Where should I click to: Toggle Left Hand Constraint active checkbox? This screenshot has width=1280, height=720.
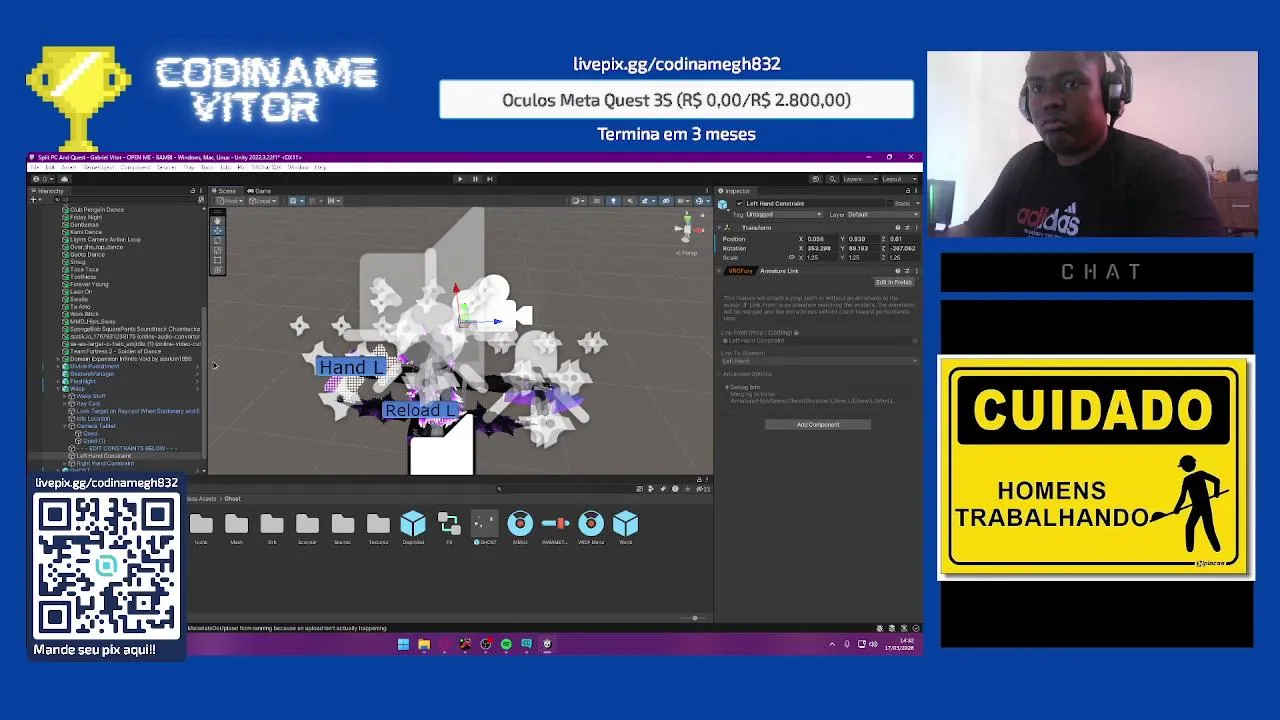pyautogui.click(x=739, y=203)
